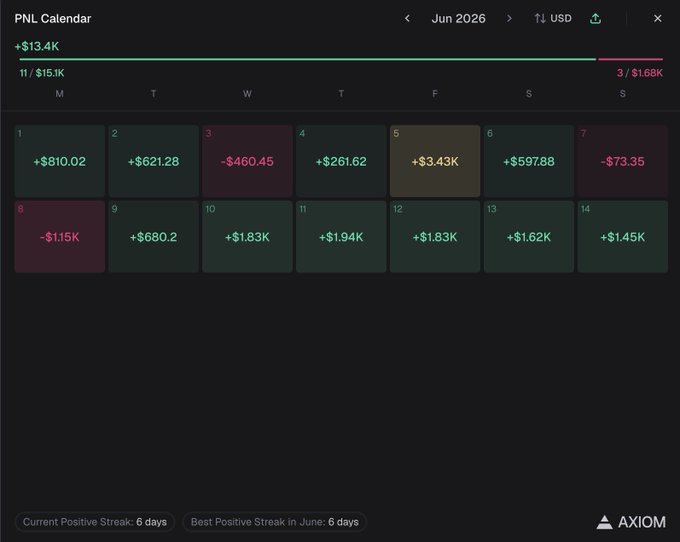Select the +$597.88 day cell
The width and height of the screenshot is (680, 542).
[529, 161]
